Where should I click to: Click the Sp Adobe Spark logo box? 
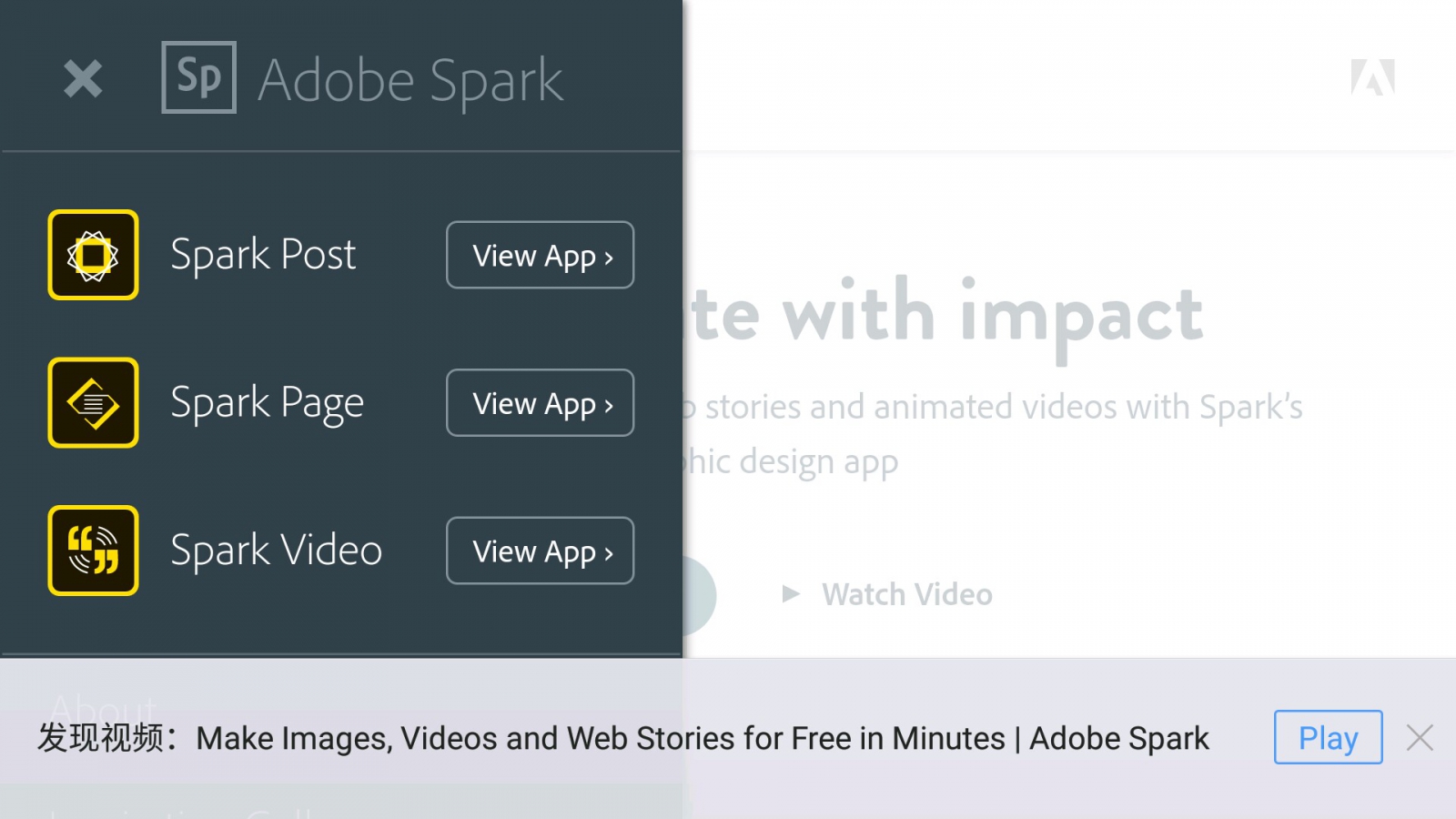pos(198,77)
